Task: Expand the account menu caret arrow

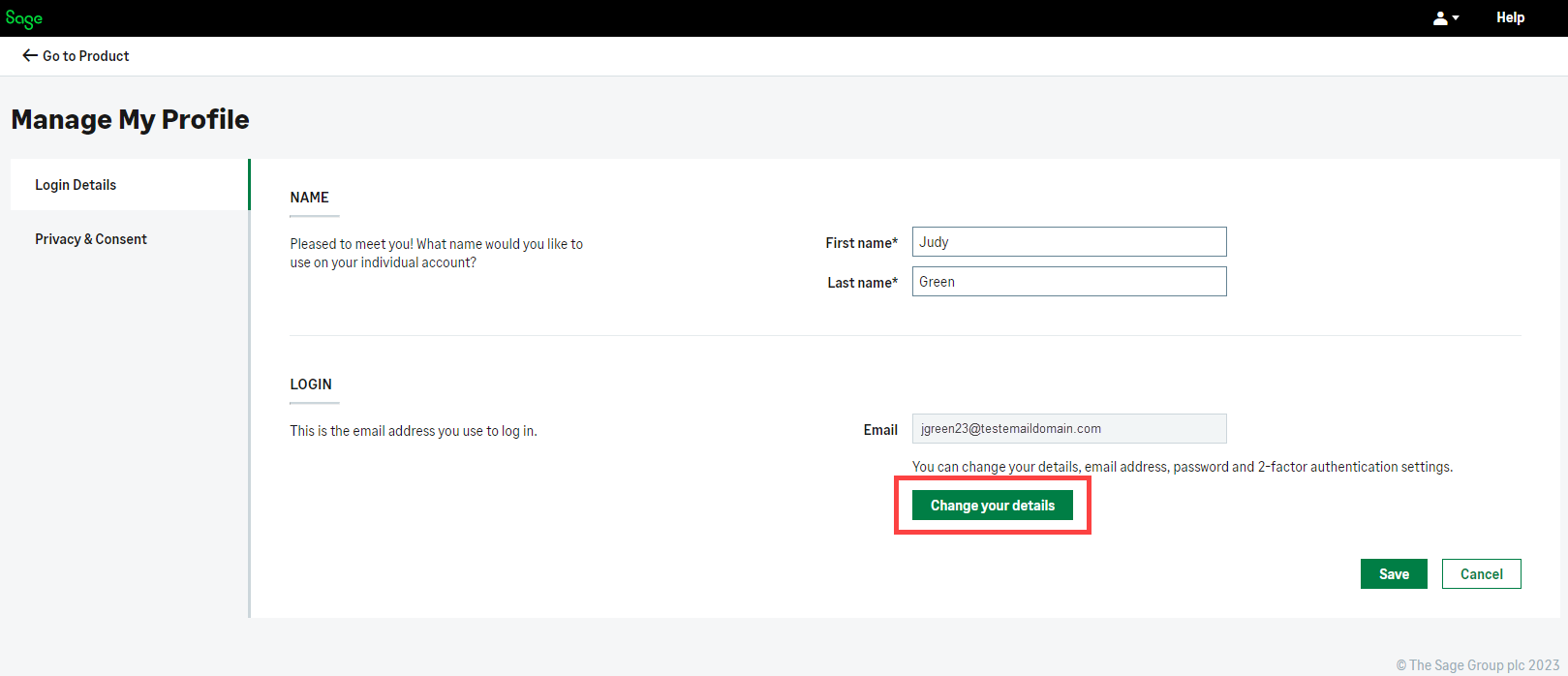Action: (x=1456, y=18)
